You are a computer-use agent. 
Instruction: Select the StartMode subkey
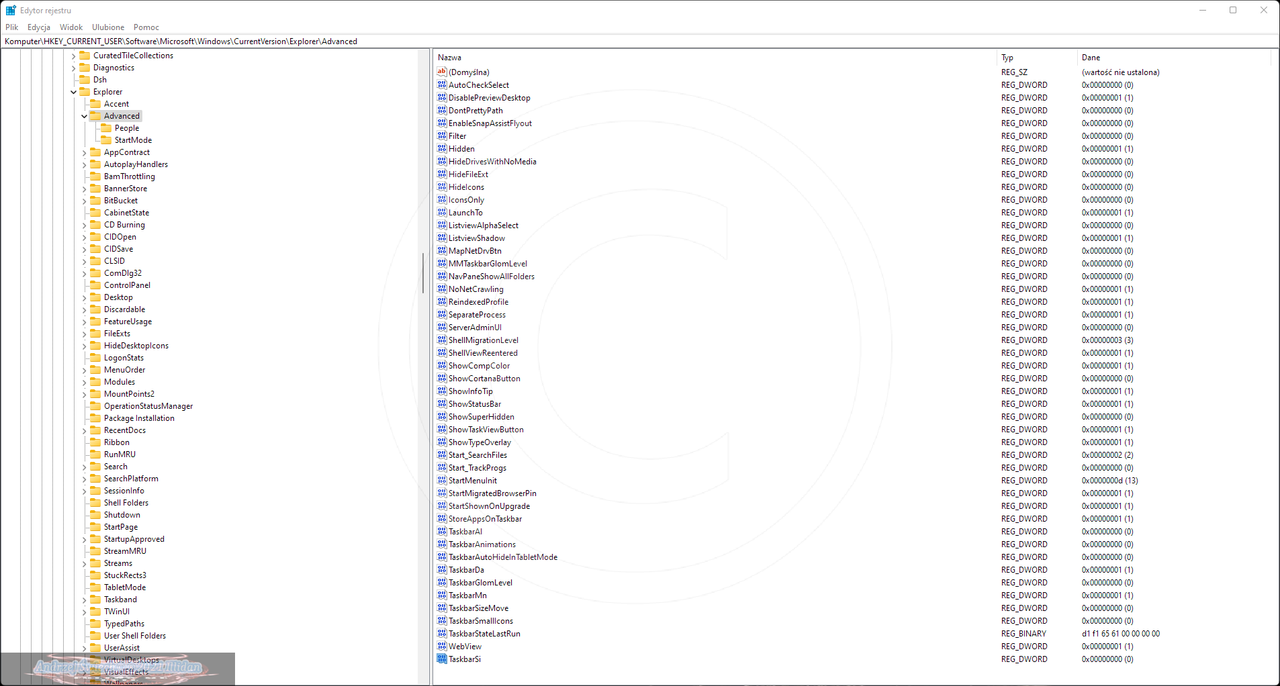pyautogui.click(x=133, y=140)
